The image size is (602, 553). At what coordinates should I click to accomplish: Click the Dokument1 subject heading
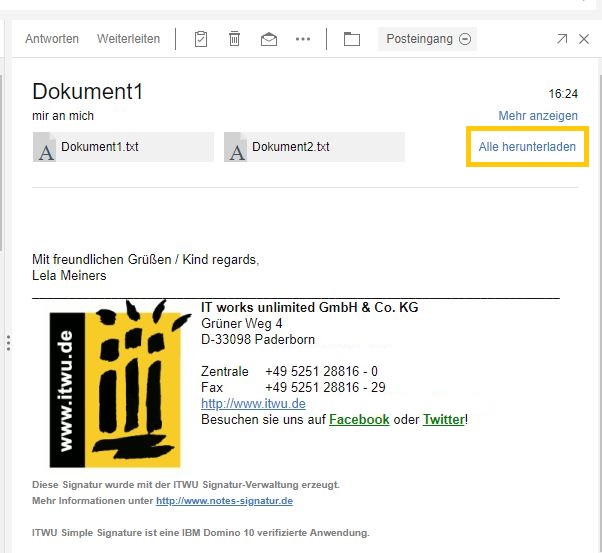coord(88,91)
